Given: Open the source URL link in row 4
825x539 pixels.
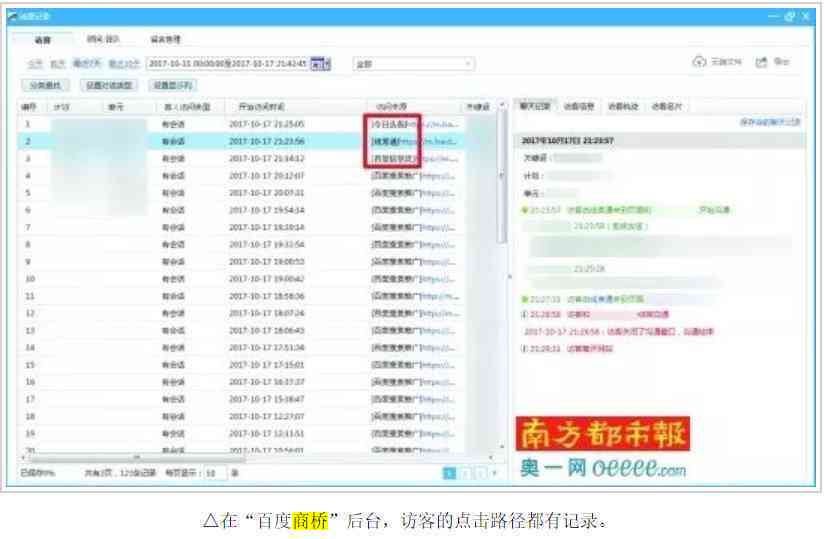Looking at the screenshot, I should [x=439, y=176].
